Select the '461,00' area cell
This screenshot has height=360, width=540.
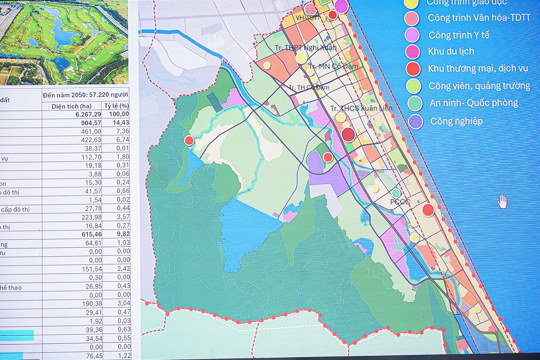pos(91,131)
